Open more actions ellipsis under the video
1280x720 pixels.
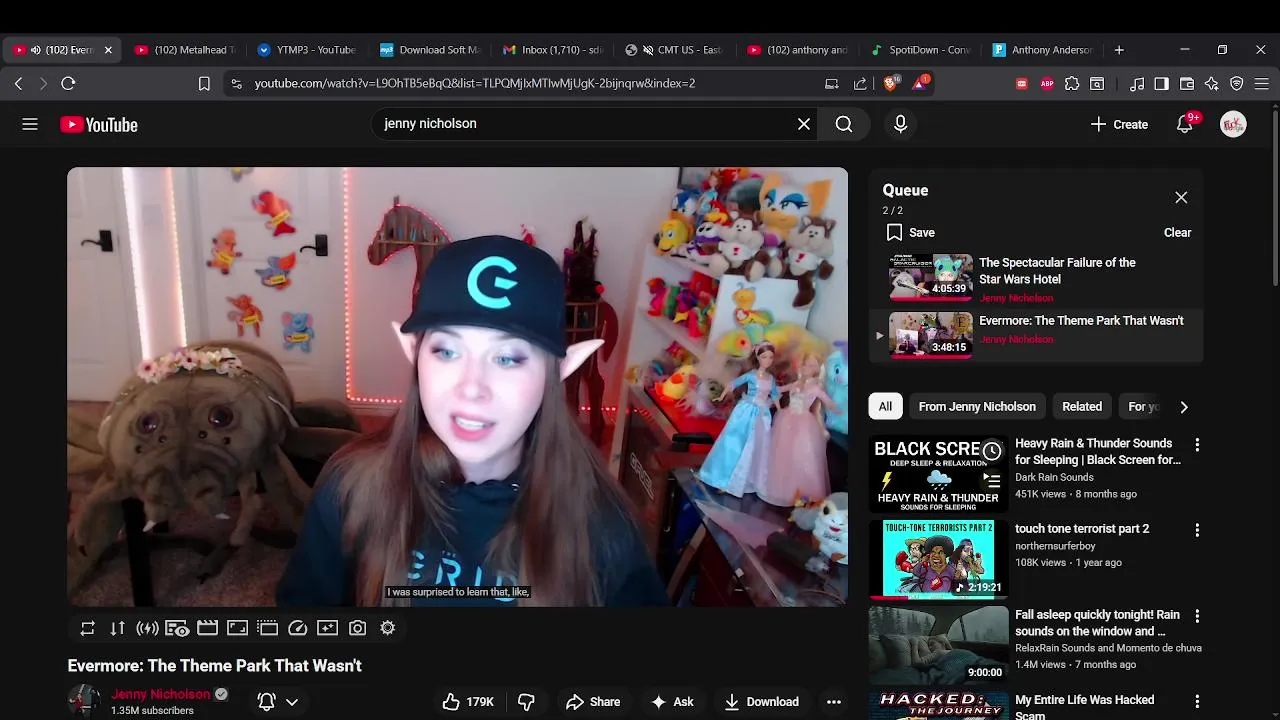tap(834, 702)
